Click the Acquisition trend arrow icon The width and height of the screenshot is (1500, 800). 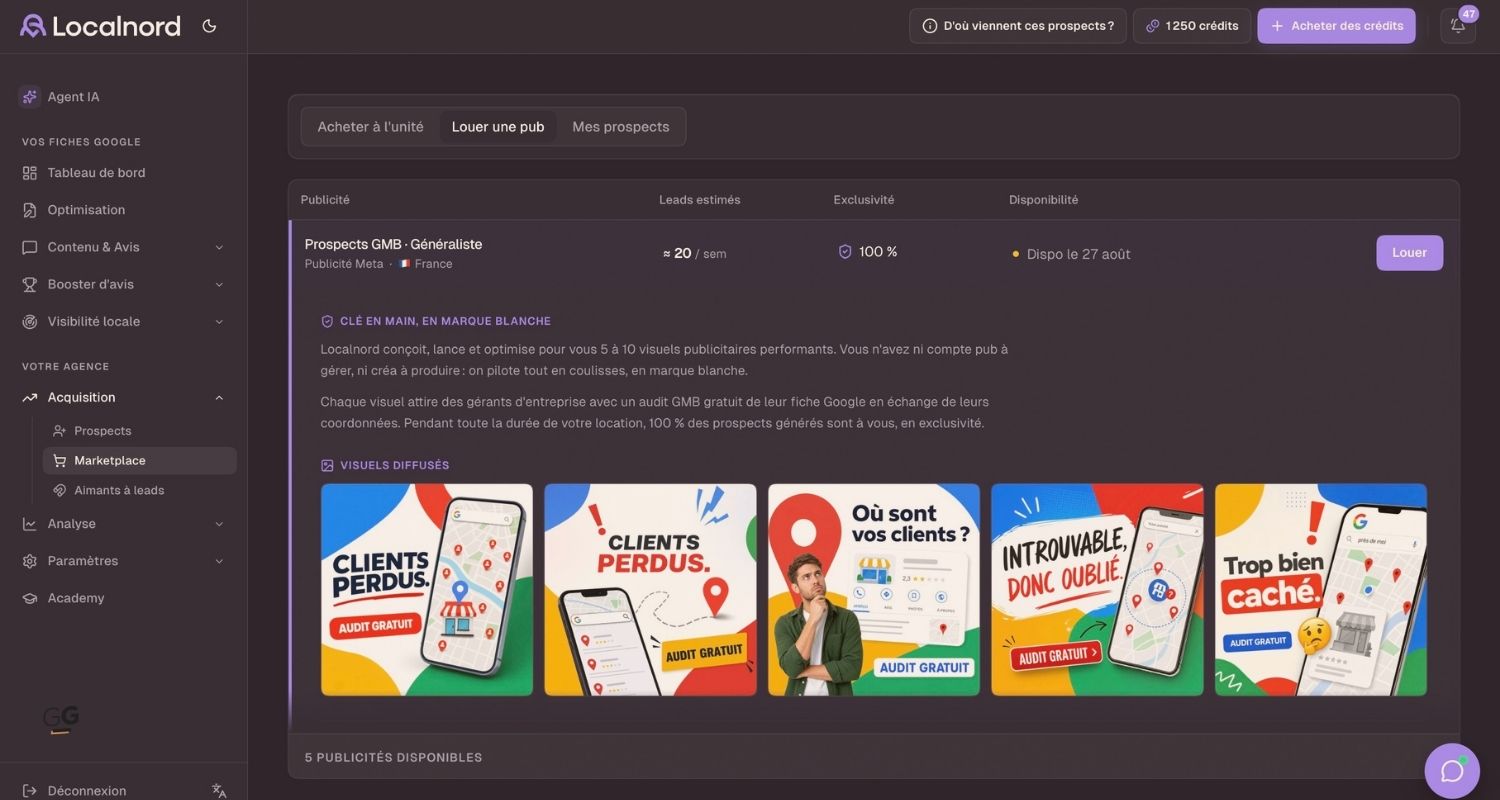(x=30, y=397)
